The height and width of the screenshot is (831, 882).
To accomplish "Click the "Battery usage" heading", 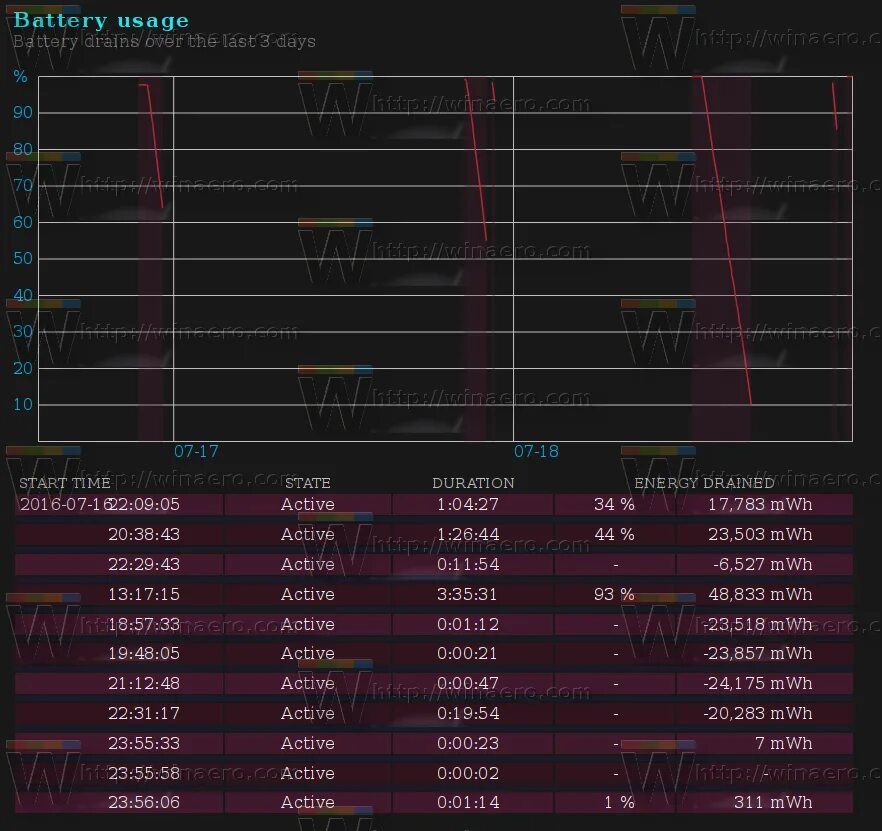I will pos(101,20).
